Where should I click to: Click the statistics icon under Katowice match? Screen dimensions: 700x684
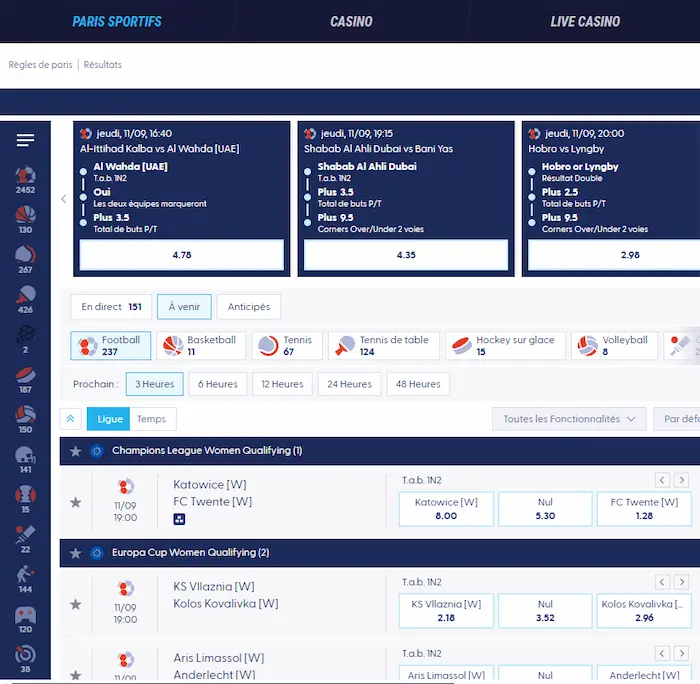click(179, 519)
